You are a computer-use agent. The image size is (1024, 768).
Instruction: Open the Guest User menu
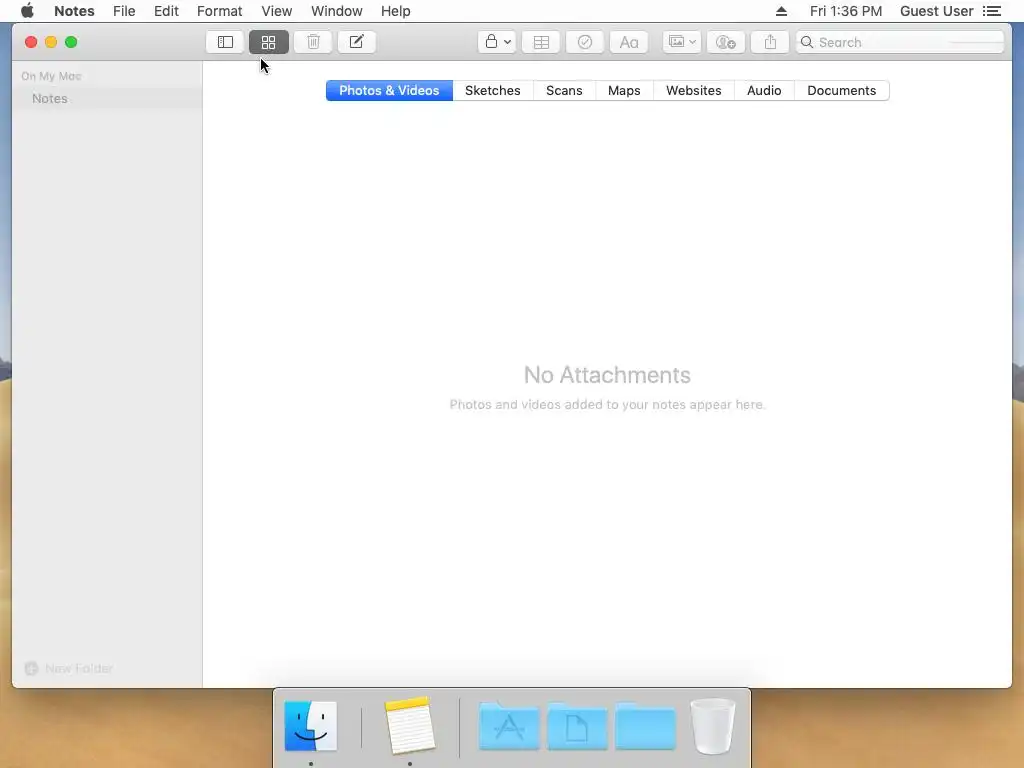pos(936,11)
